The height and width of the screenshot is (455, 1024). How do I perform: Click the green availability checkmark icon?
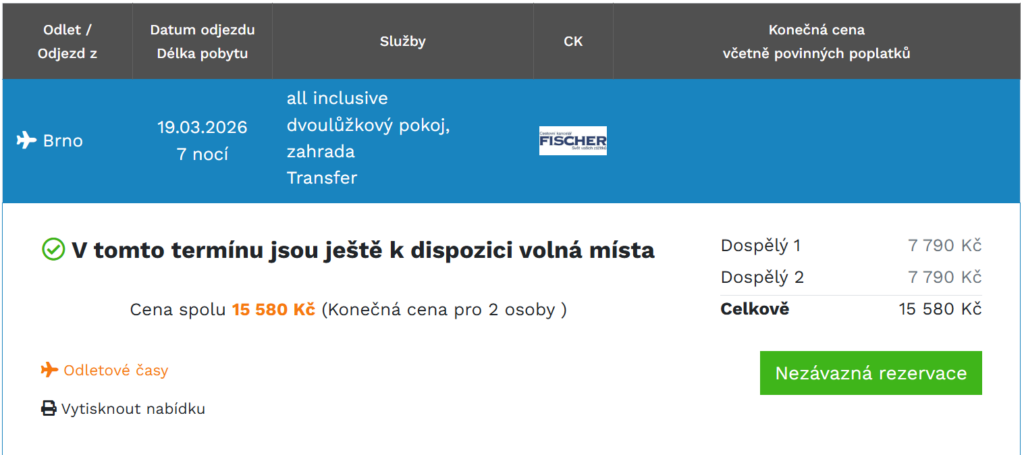click(53, 250)
